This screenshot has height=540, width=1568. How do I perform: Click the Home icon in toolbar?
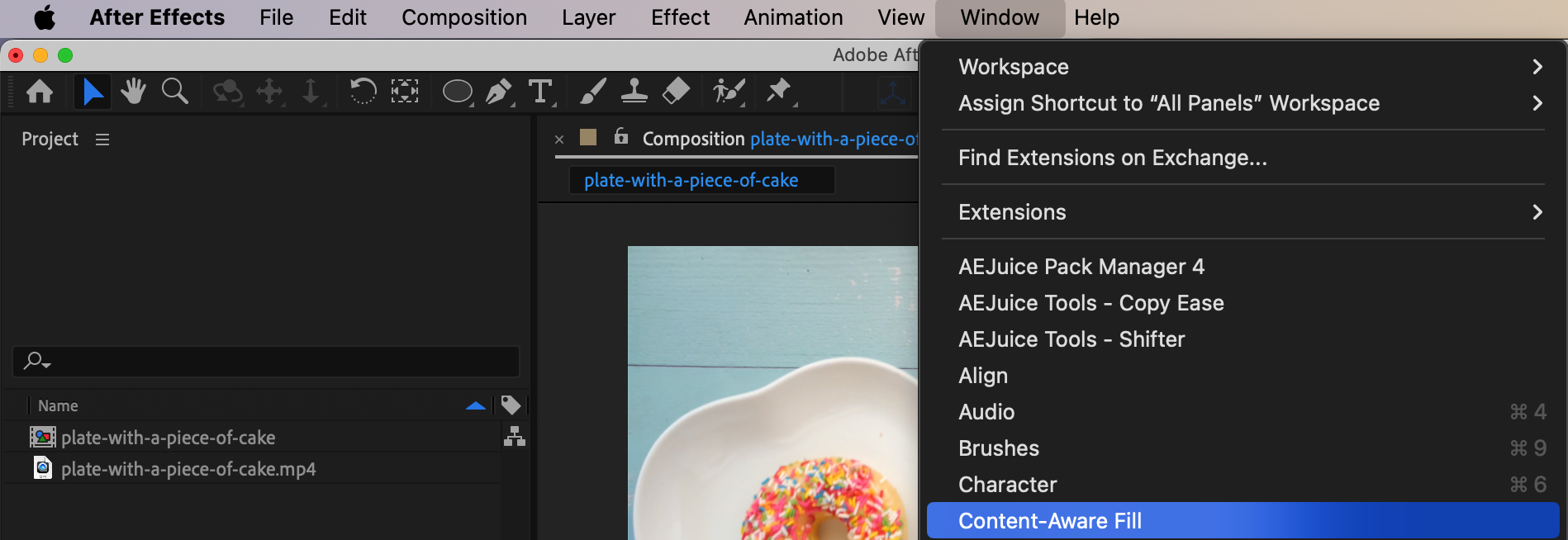pos(40,91)
